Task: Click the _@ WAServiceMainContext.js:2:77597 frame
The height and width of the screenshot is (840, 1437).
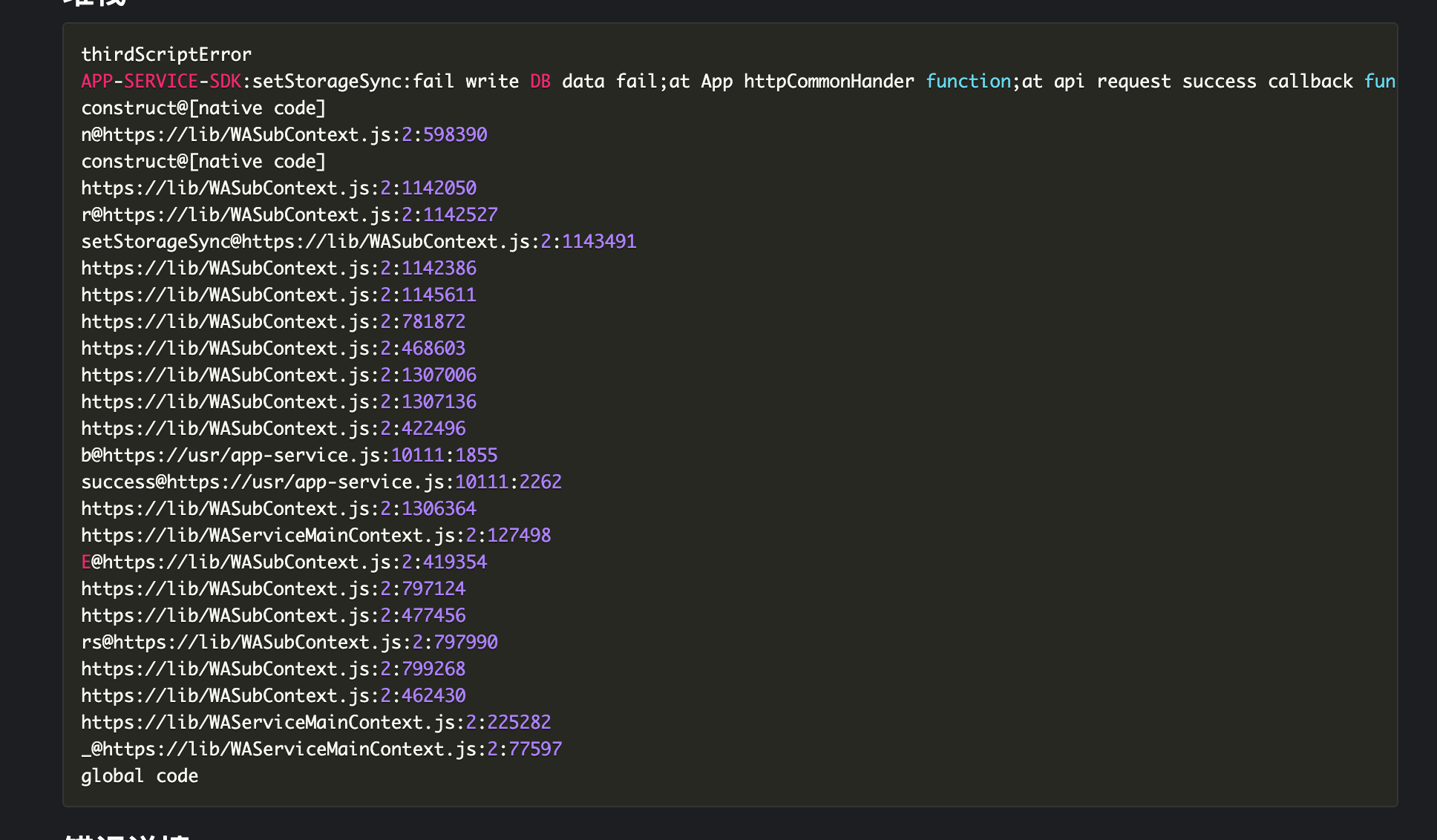Action: 321,749
